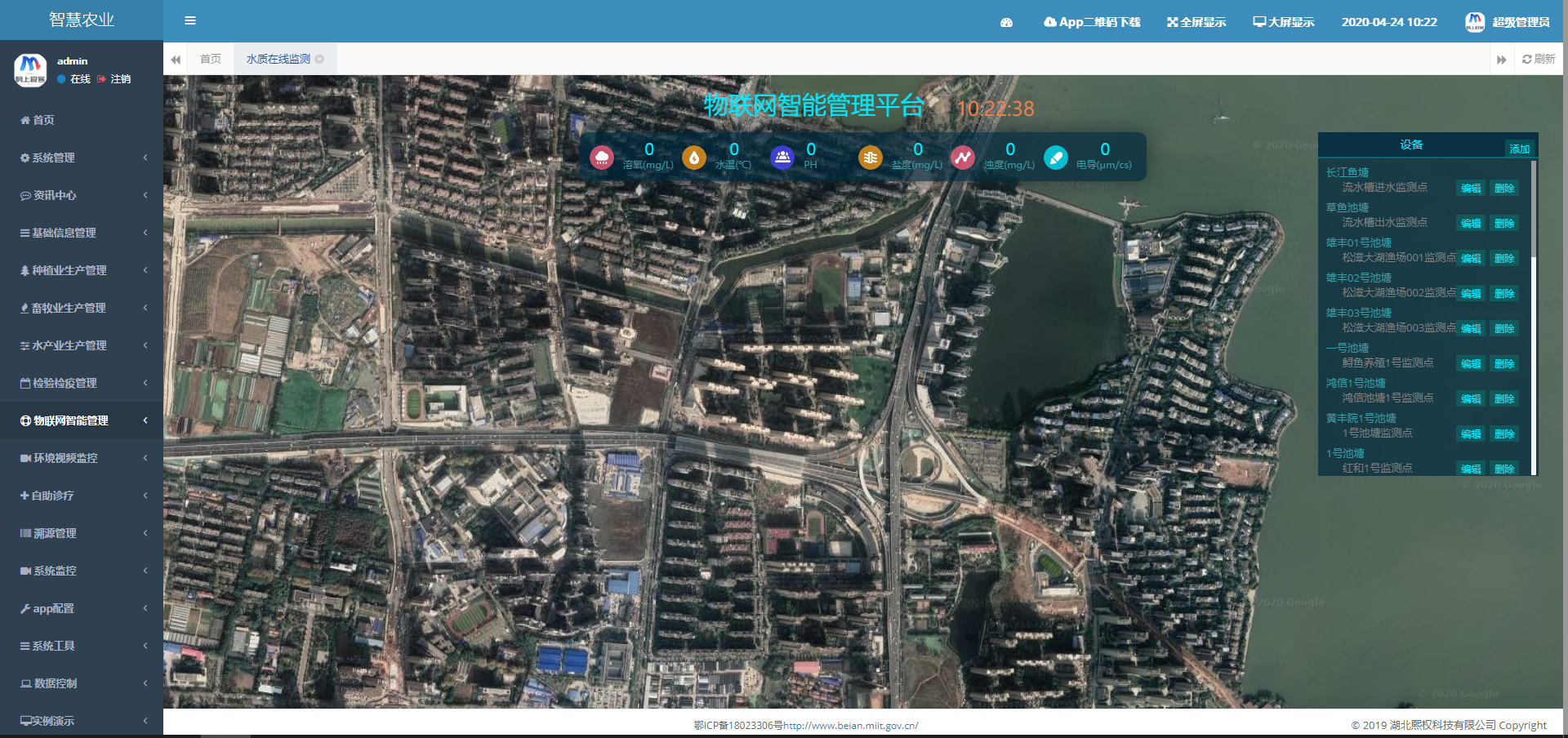Edit 流水槽出水监测点 device
Viewport: 1568px width, 738px height.
click(x=1471, y=223)
